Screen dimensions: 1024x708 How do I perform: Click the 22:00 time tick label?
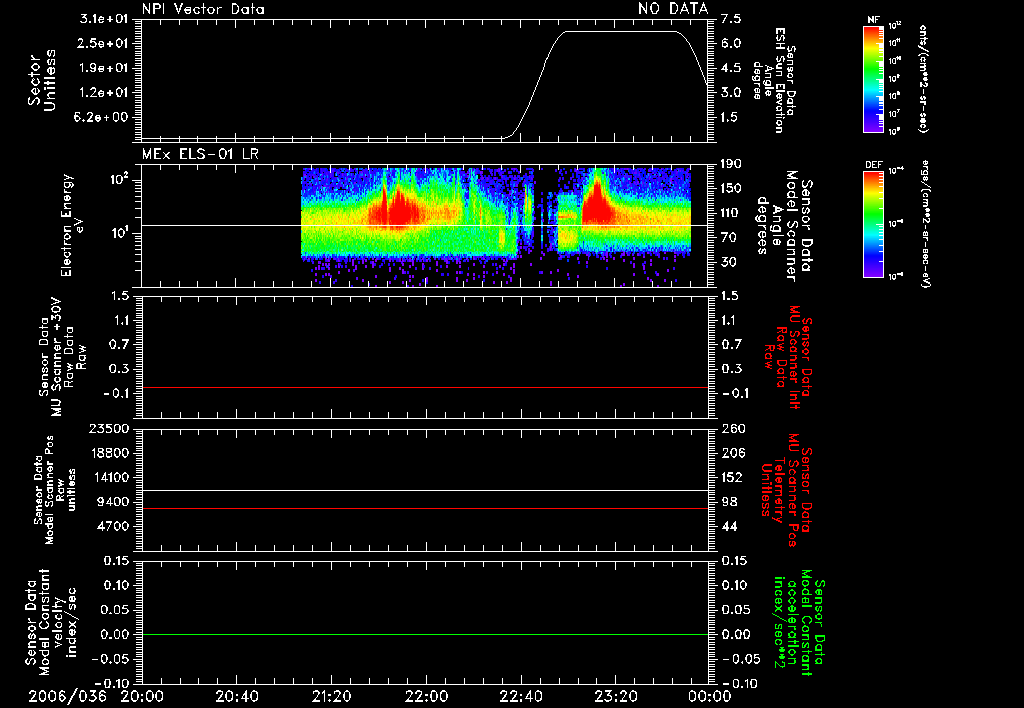(x=426, y=696)
